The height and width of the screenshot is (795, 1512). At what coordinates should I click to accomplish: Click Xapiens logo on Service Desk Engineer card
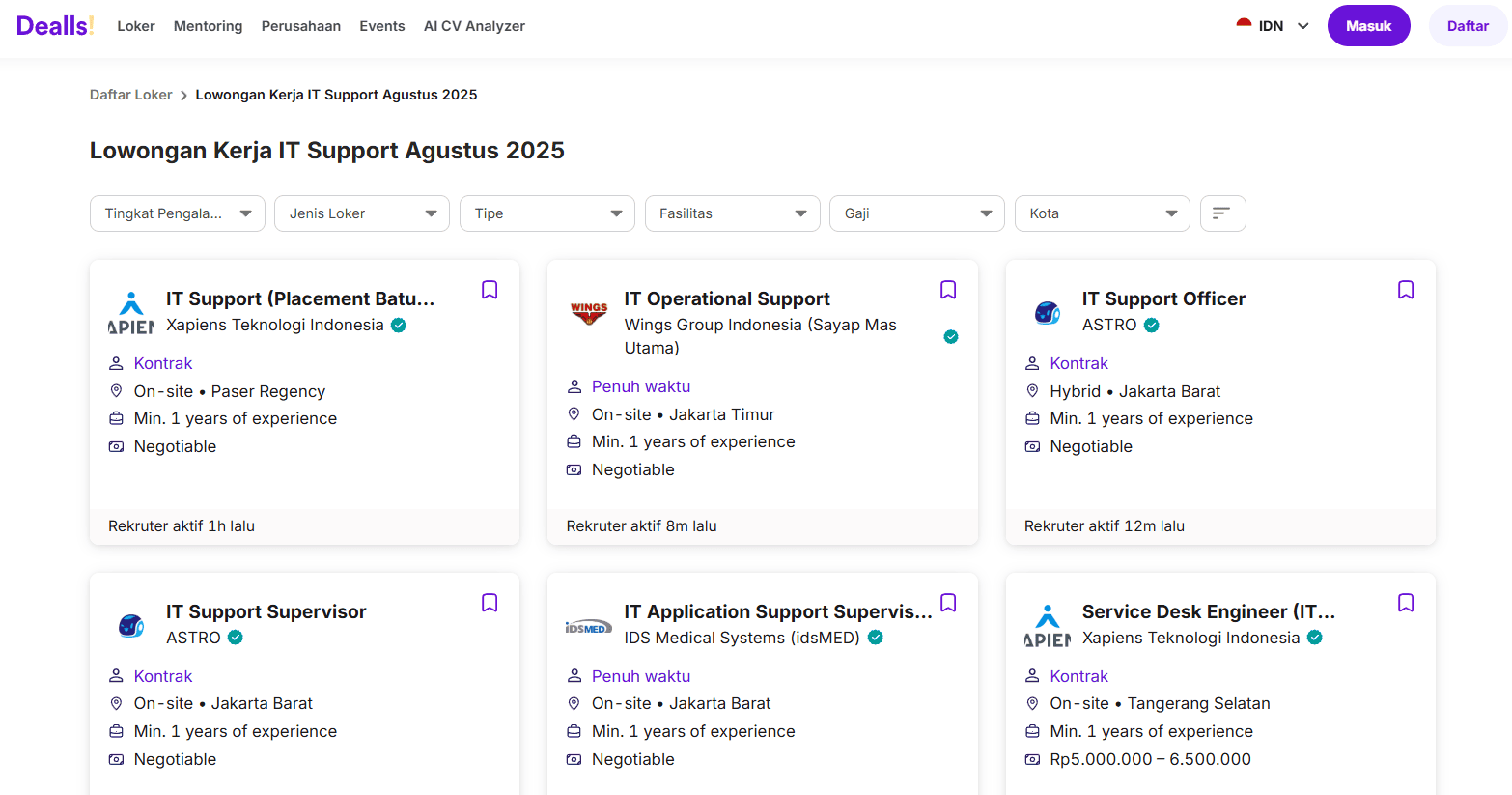(x=1048, y=626)
